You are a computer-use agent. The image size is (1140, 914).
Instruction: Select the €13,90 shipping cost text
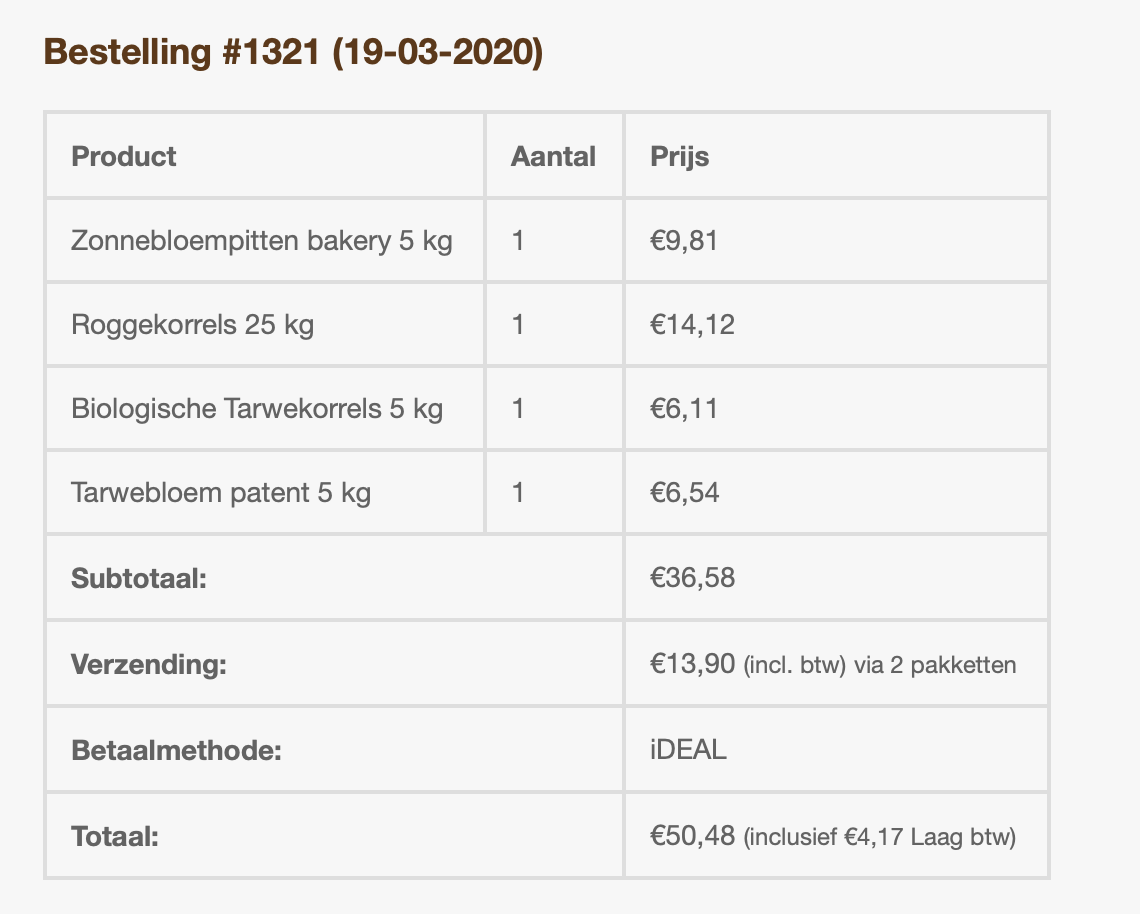[x=693, y=664]
